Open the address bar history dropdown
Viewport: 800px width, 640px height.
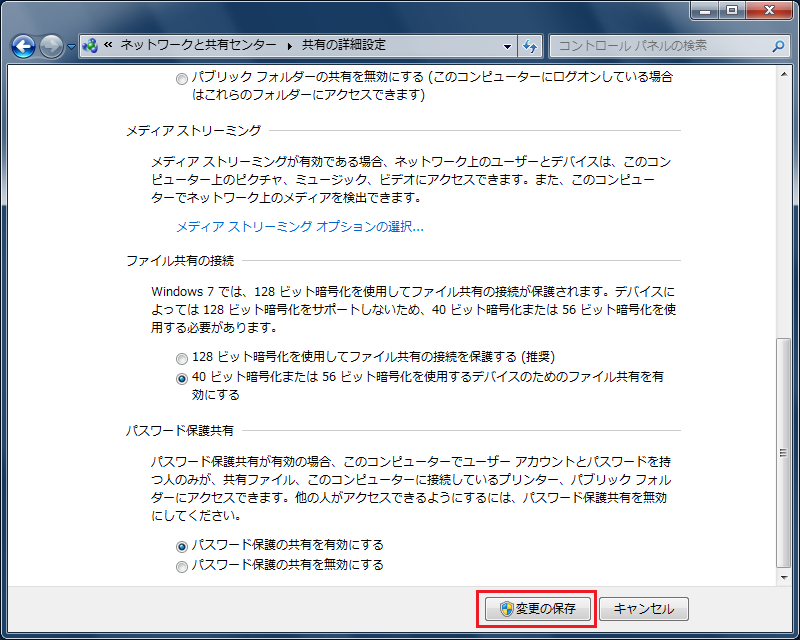508,46
